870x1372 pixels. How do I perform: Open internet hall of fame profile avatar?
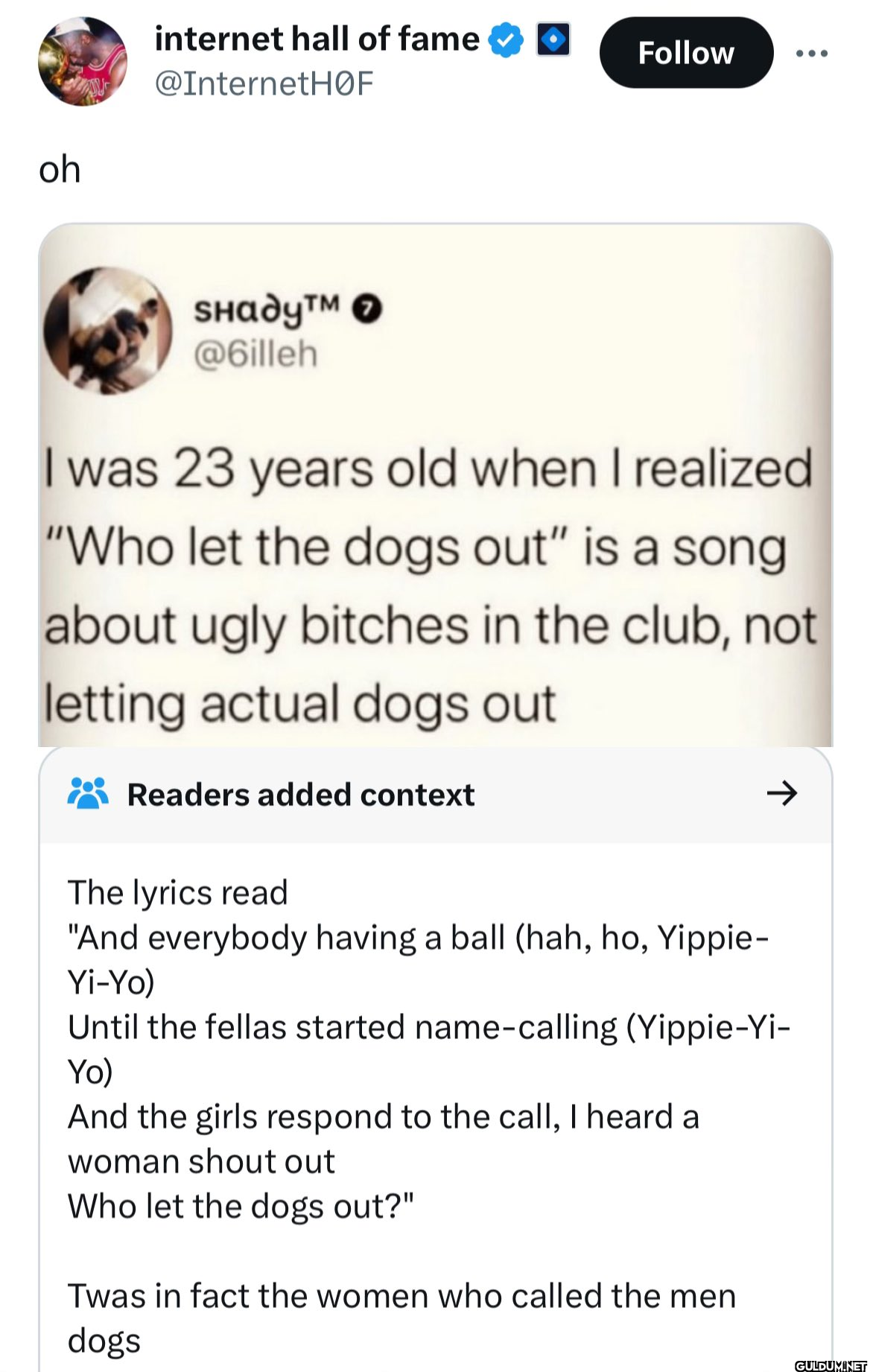(83, 61)
